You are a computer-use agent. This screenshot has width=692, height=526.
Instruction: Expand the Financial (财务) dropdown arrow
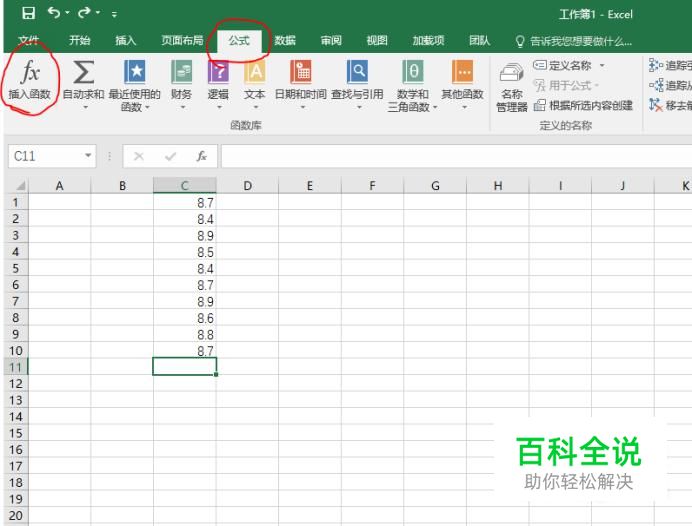pyautogui.click(x=183, y=107)
